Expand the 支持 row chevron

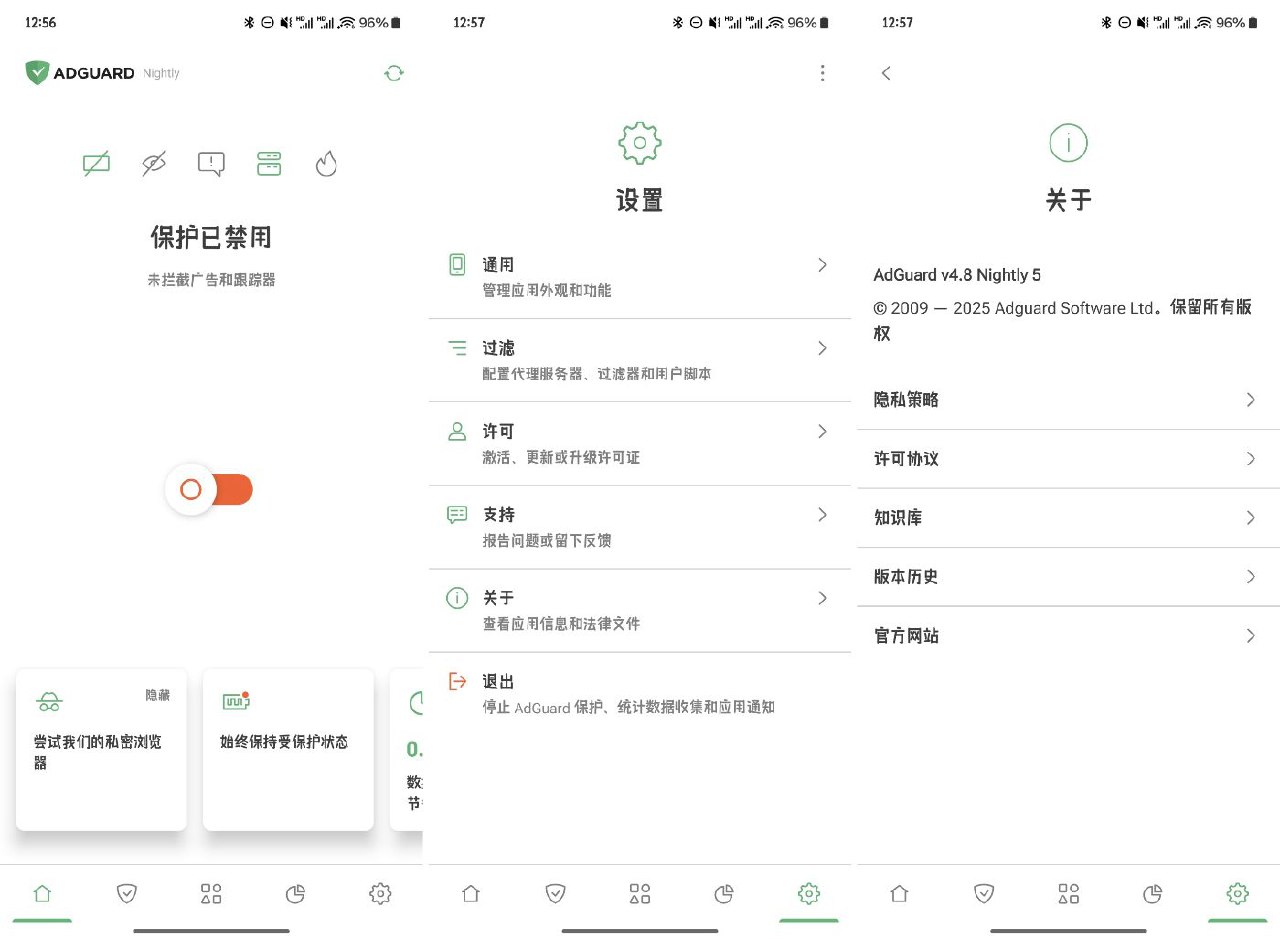(x=822, y=514)
